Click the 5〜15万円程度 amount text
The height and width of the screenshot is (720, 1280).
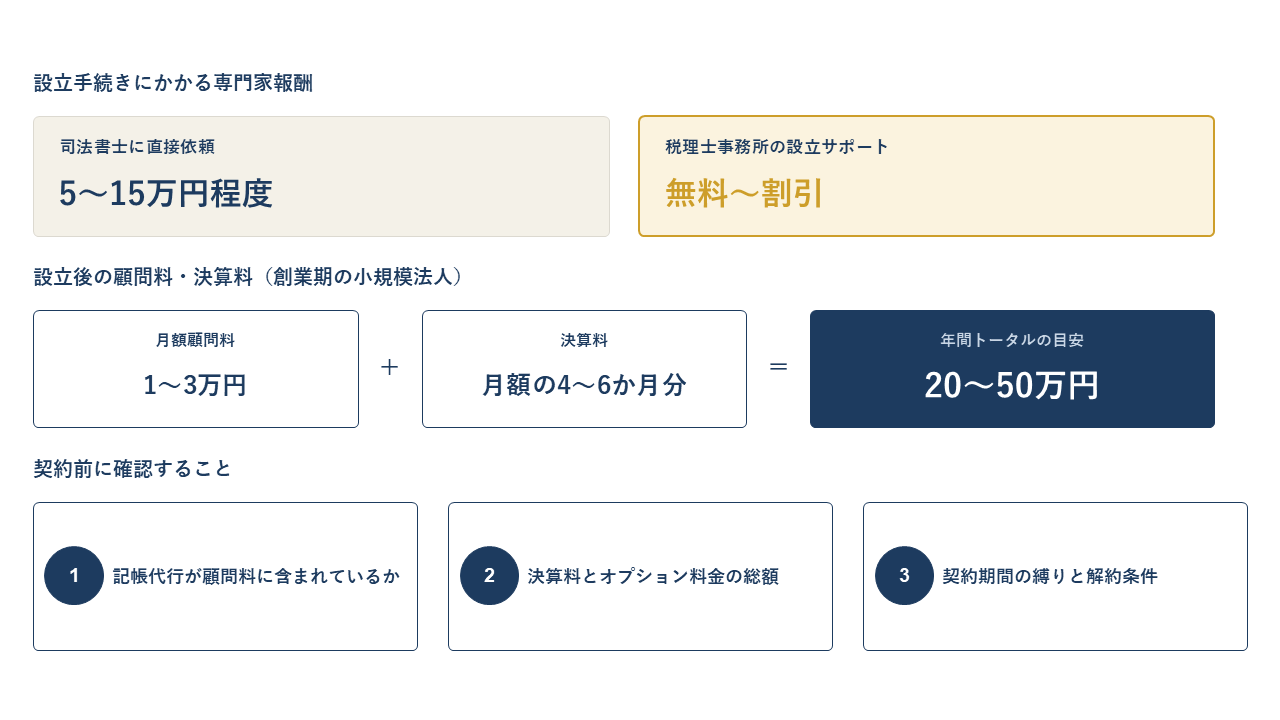166,193
